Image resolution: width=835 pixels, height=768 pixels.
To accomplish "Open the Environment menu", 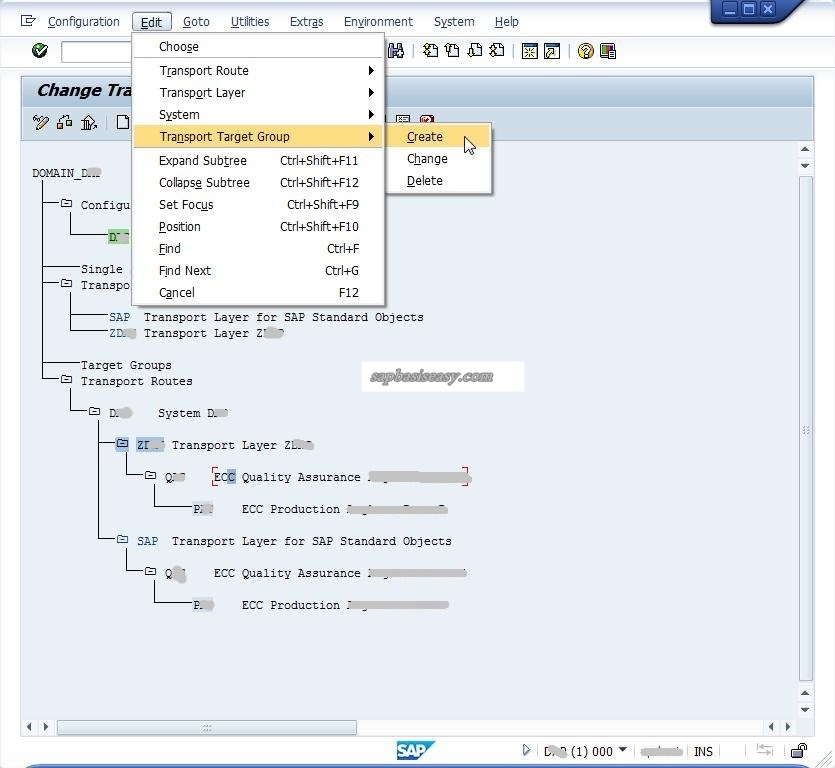I will [378, 22].
